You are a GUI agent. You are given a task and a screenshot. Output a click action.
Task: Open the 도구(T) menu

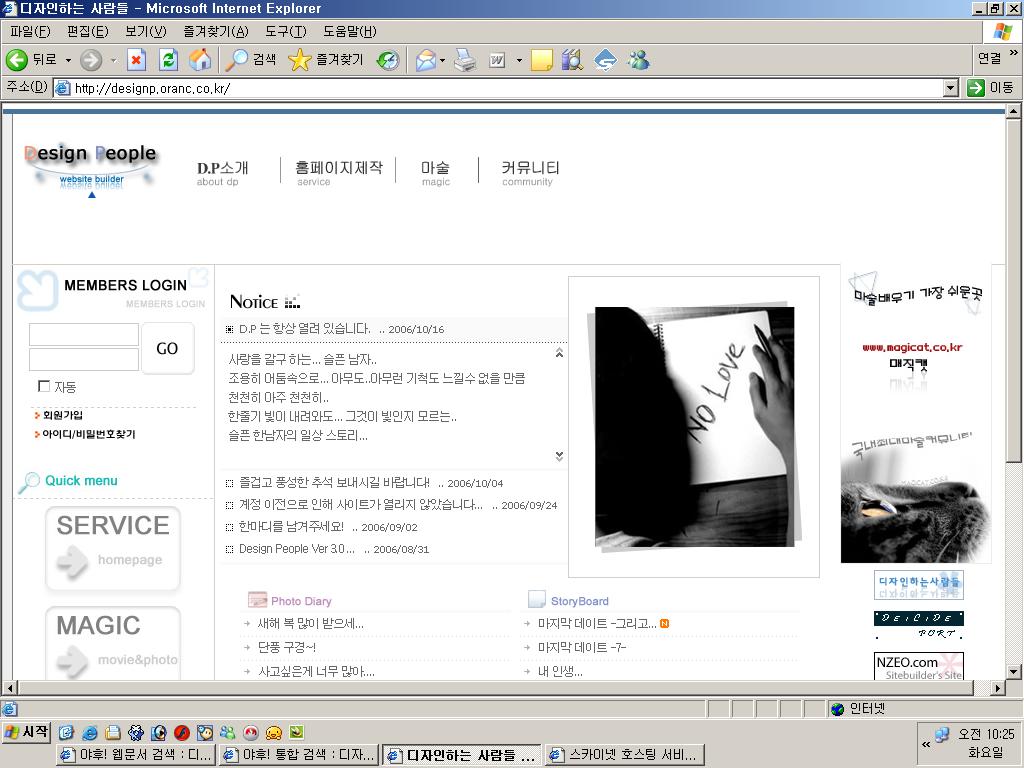pyautogui.click(x=285, y=31)
